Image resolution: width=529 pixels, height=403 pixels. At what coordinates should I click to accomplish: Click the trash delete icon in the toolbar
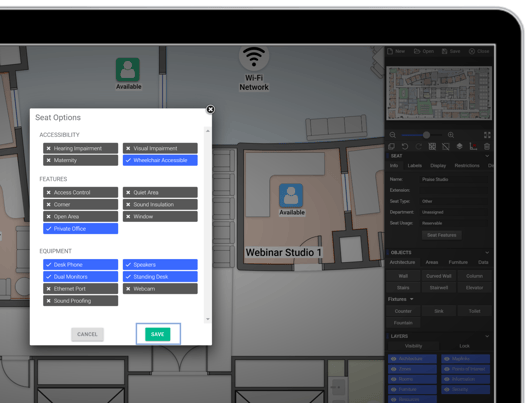click(x=487, y=146)
